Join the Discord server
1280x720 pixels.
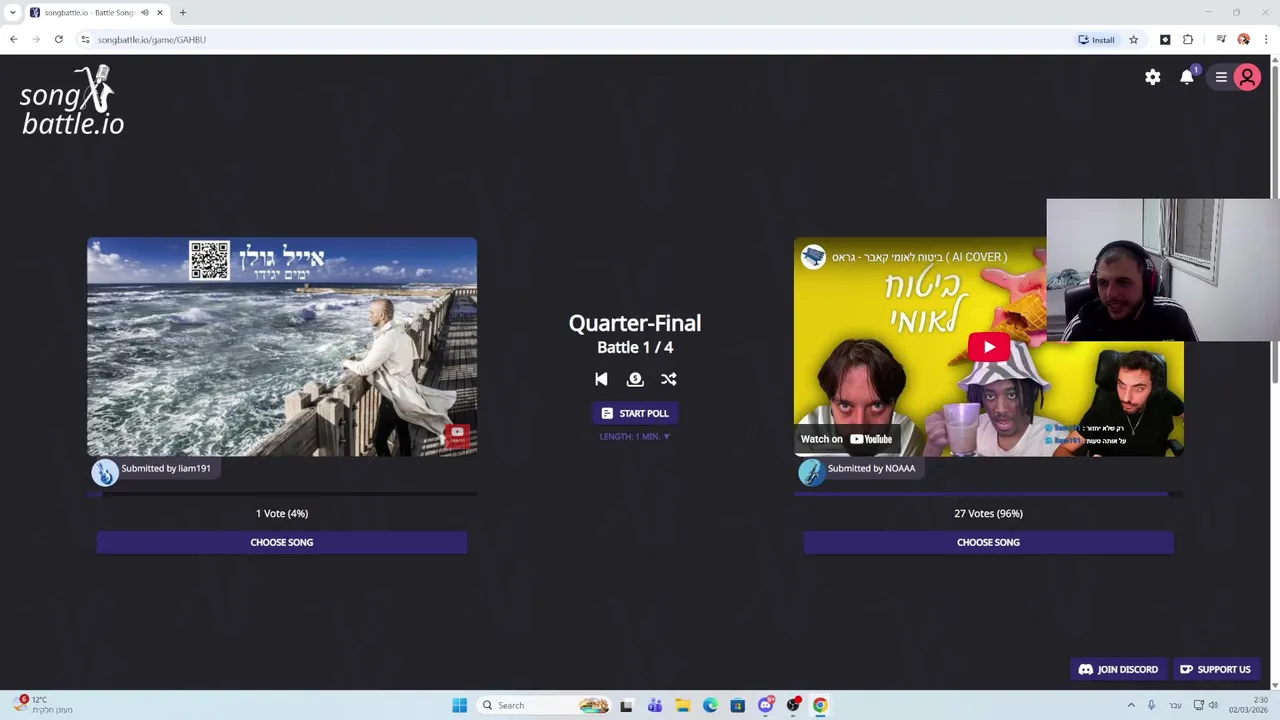coord(1118,669)
